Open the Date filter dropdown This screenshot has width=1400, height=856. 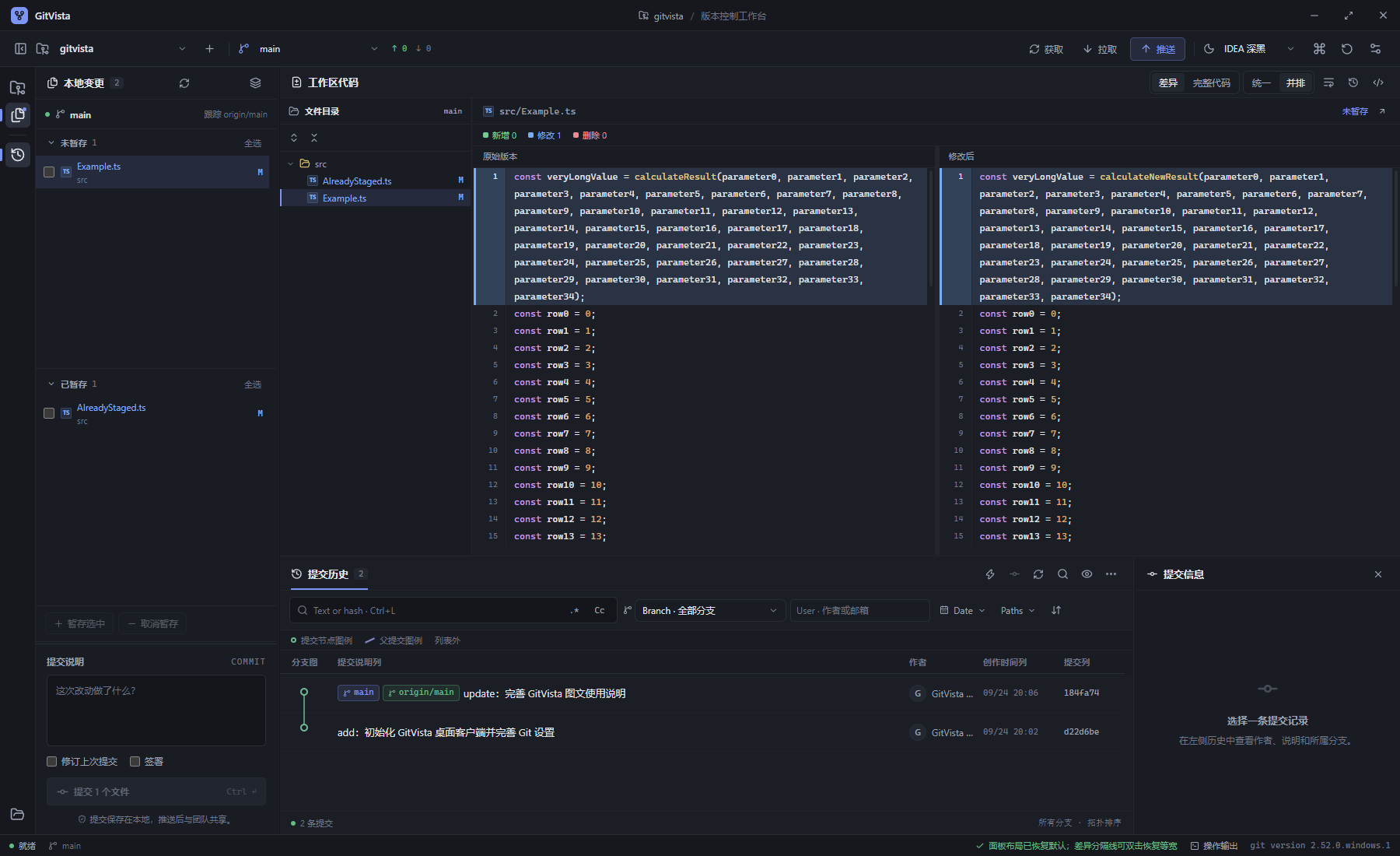point(962,610)
